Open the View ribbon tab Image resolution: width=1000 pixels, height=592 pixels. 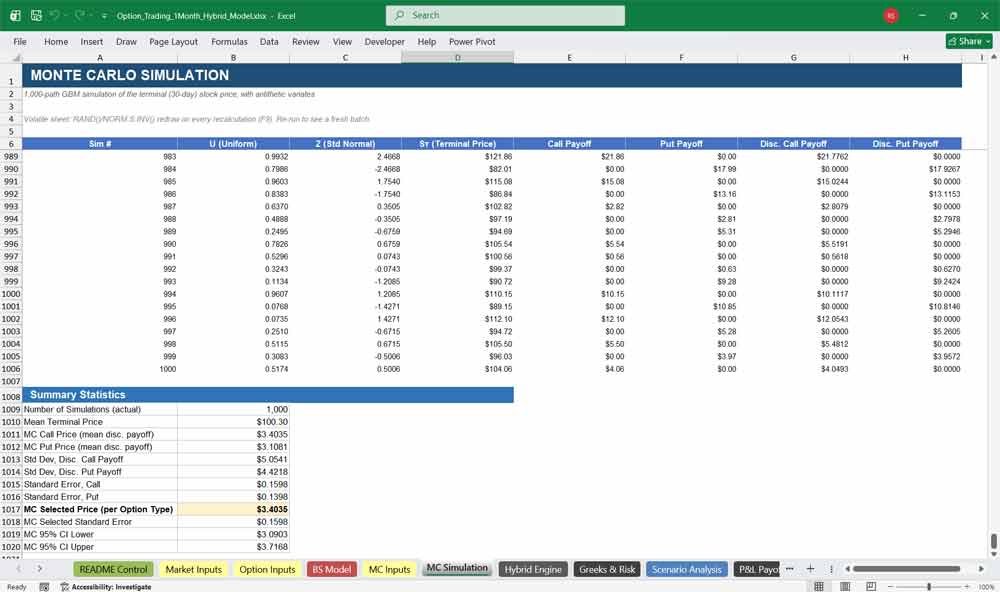(x=342, y=41)
